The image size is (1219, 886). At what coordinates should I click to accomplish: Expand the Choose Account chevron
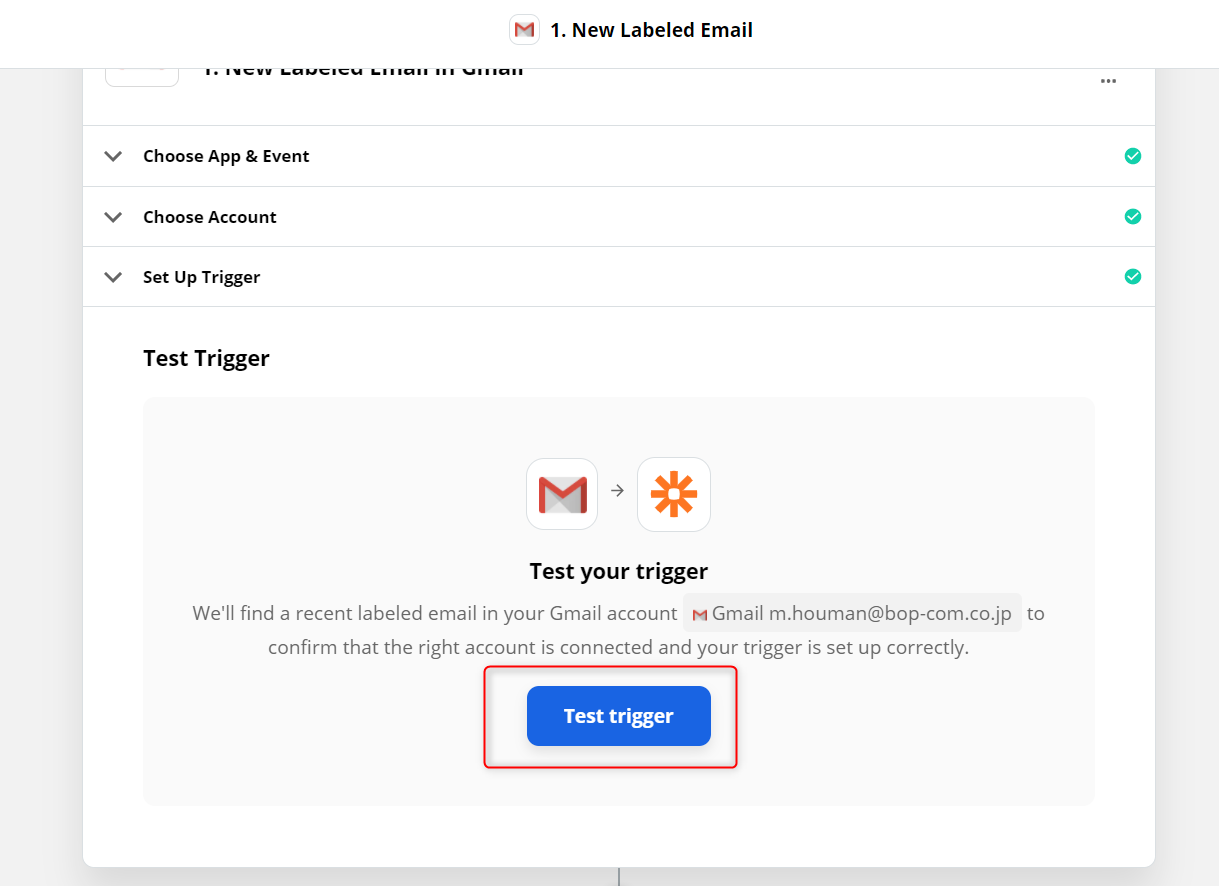[113, 217]
